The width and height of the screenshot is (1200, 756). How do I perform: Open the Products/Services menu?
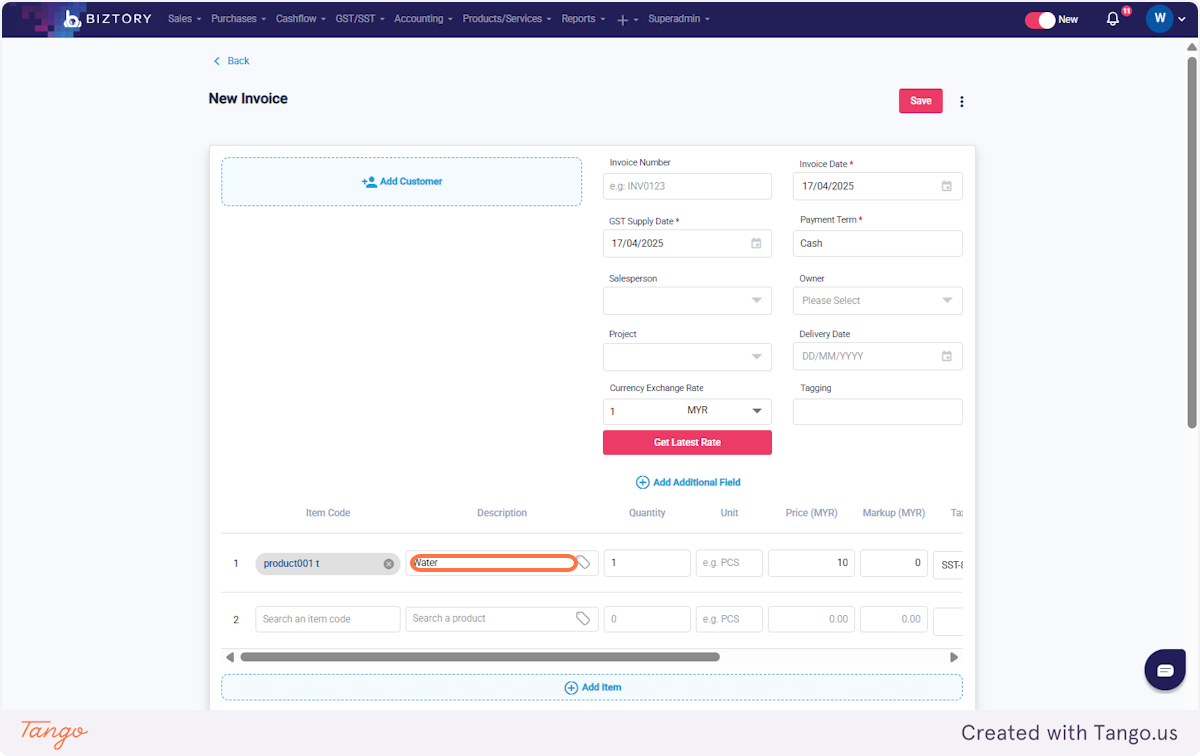click(507, 19)
